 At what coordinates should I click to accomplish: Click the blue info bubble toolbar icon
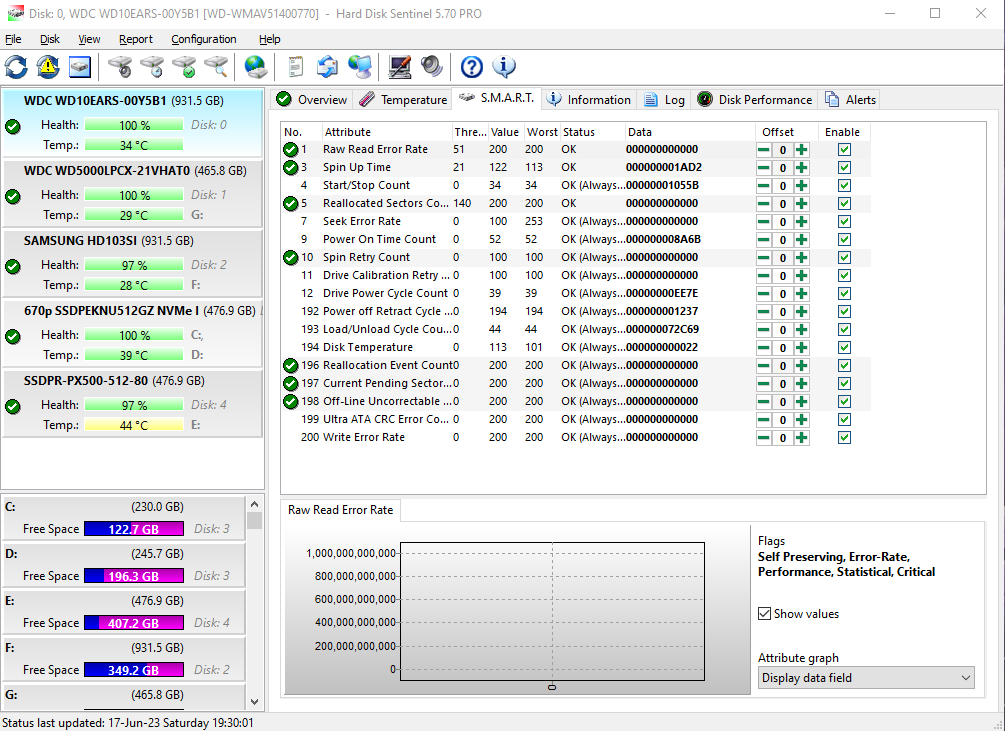[504, 67]
